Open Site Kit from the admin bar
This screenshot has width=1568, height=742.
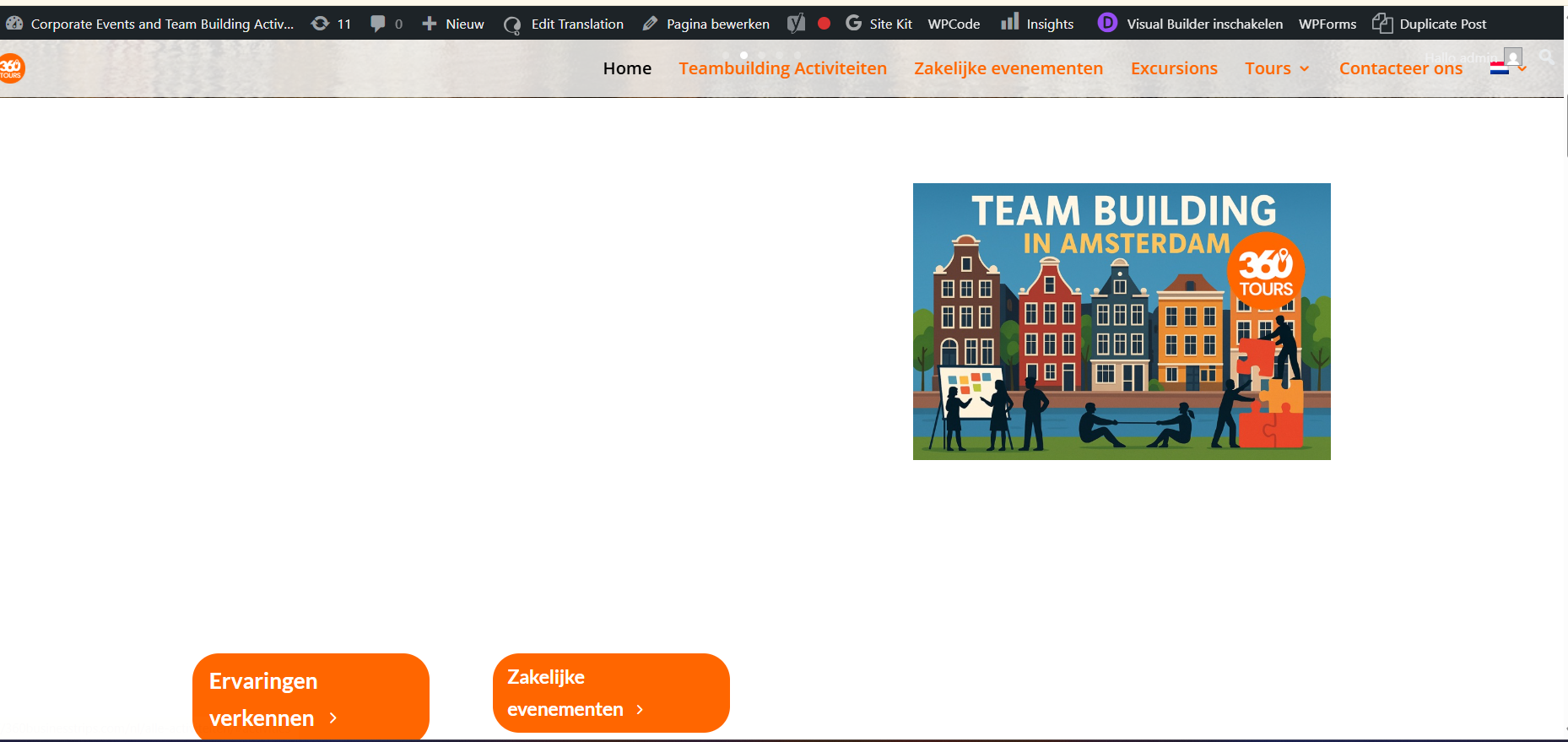pyautogui.click(x=879, y=24)
